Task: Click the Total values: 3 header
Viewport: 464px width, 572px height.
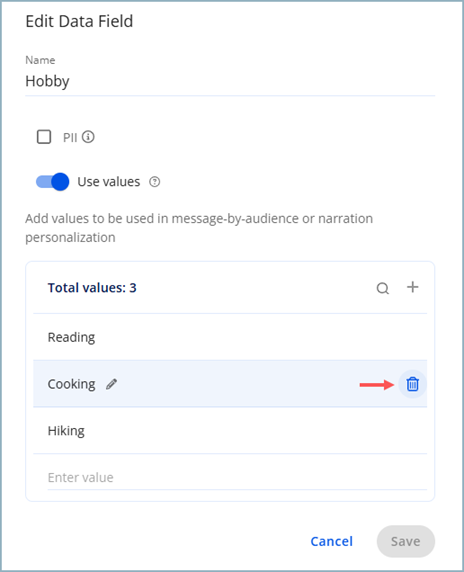Action: pyautogui.click(x=92, y=288)
